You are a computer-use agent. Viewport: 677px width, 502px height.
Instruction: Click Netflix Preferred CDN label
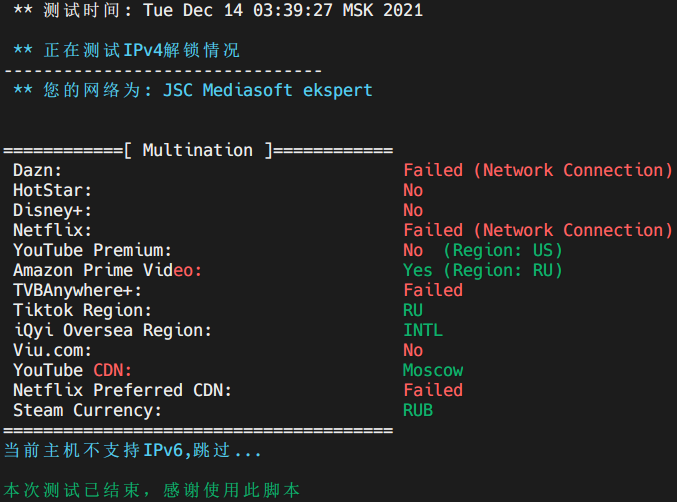click(x=122, y=390)
